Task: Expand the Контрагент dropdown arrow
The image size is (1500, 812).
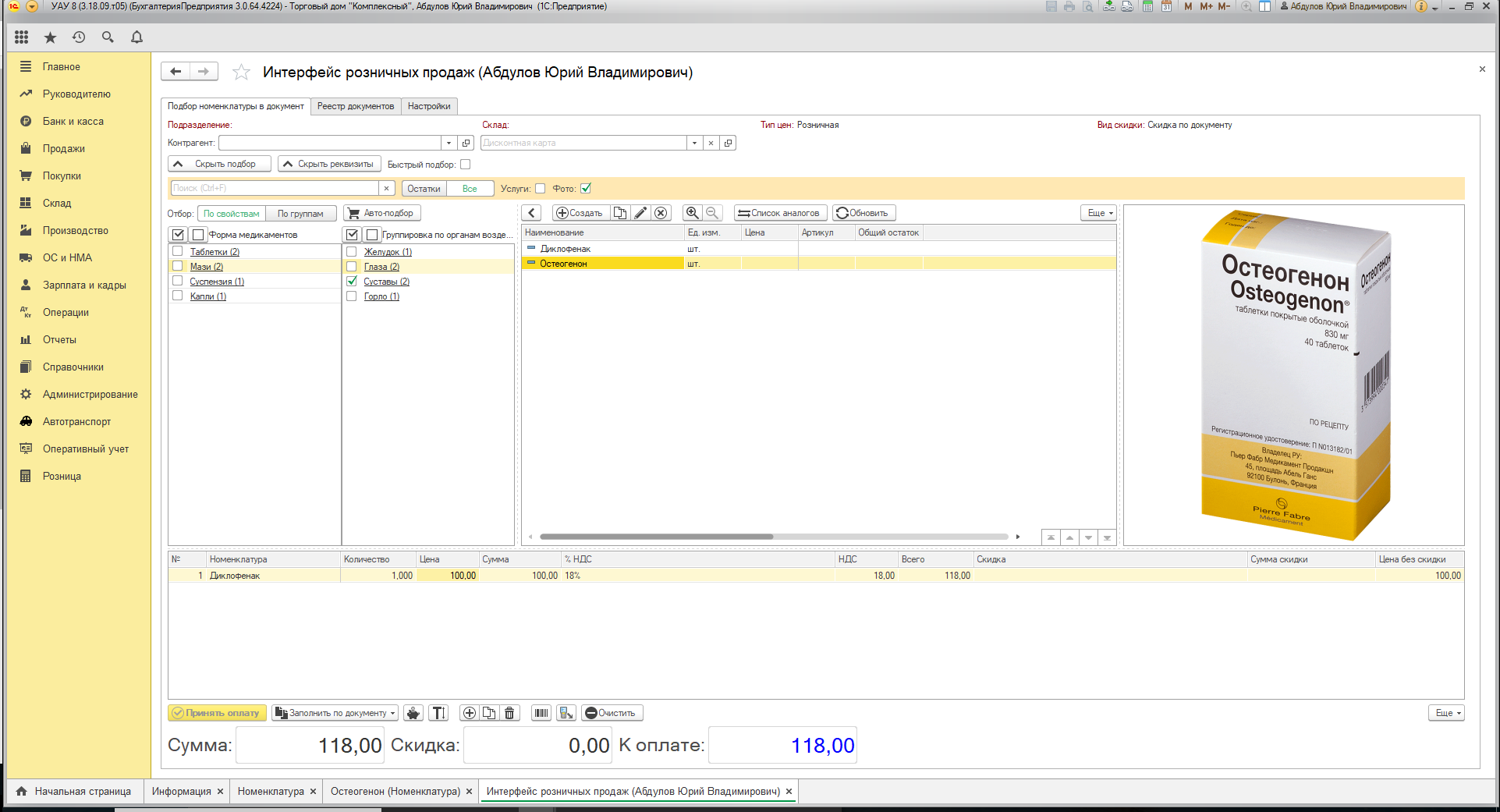Action: pyautogui.click(x=449, y=143)
